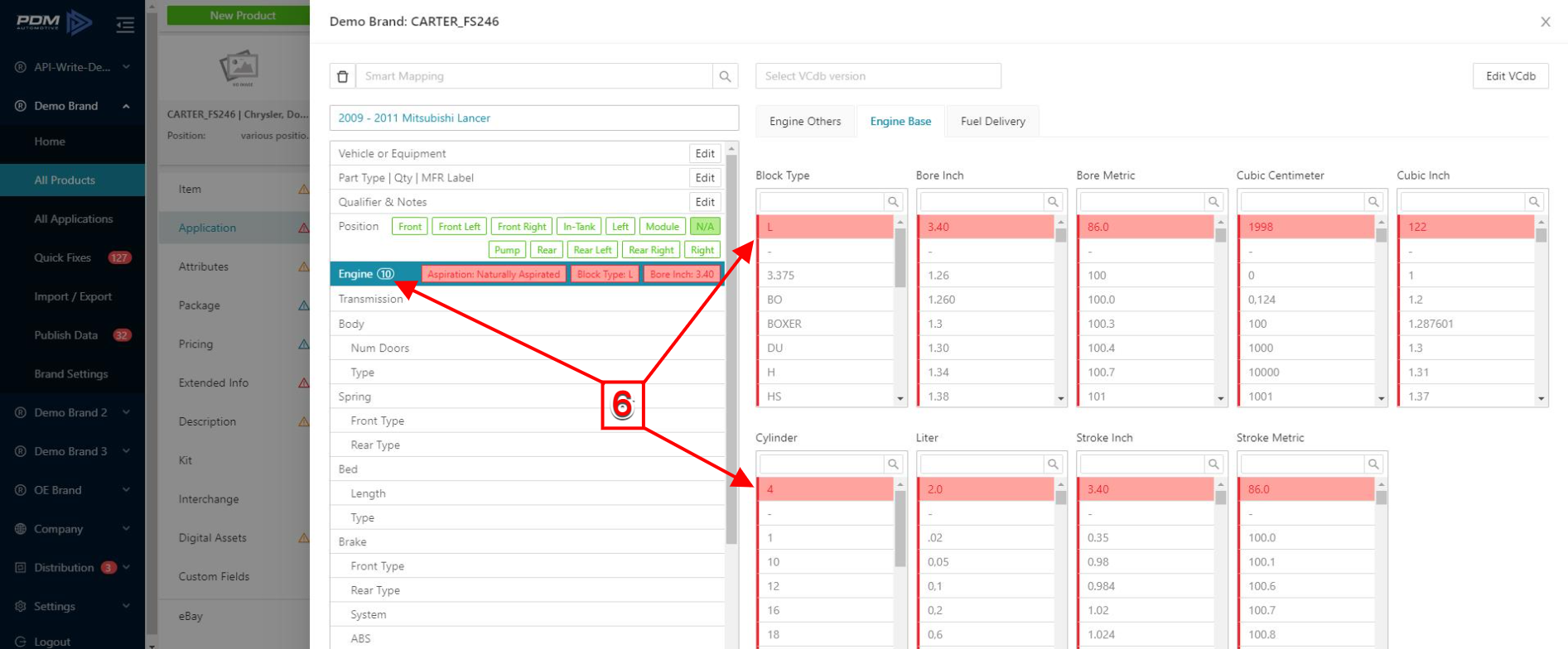Image resolution: width=1568 pixels, height=649 pixels.
Task: Click Edit for Qualifier & Notes
Action: [x=705, y=202]
